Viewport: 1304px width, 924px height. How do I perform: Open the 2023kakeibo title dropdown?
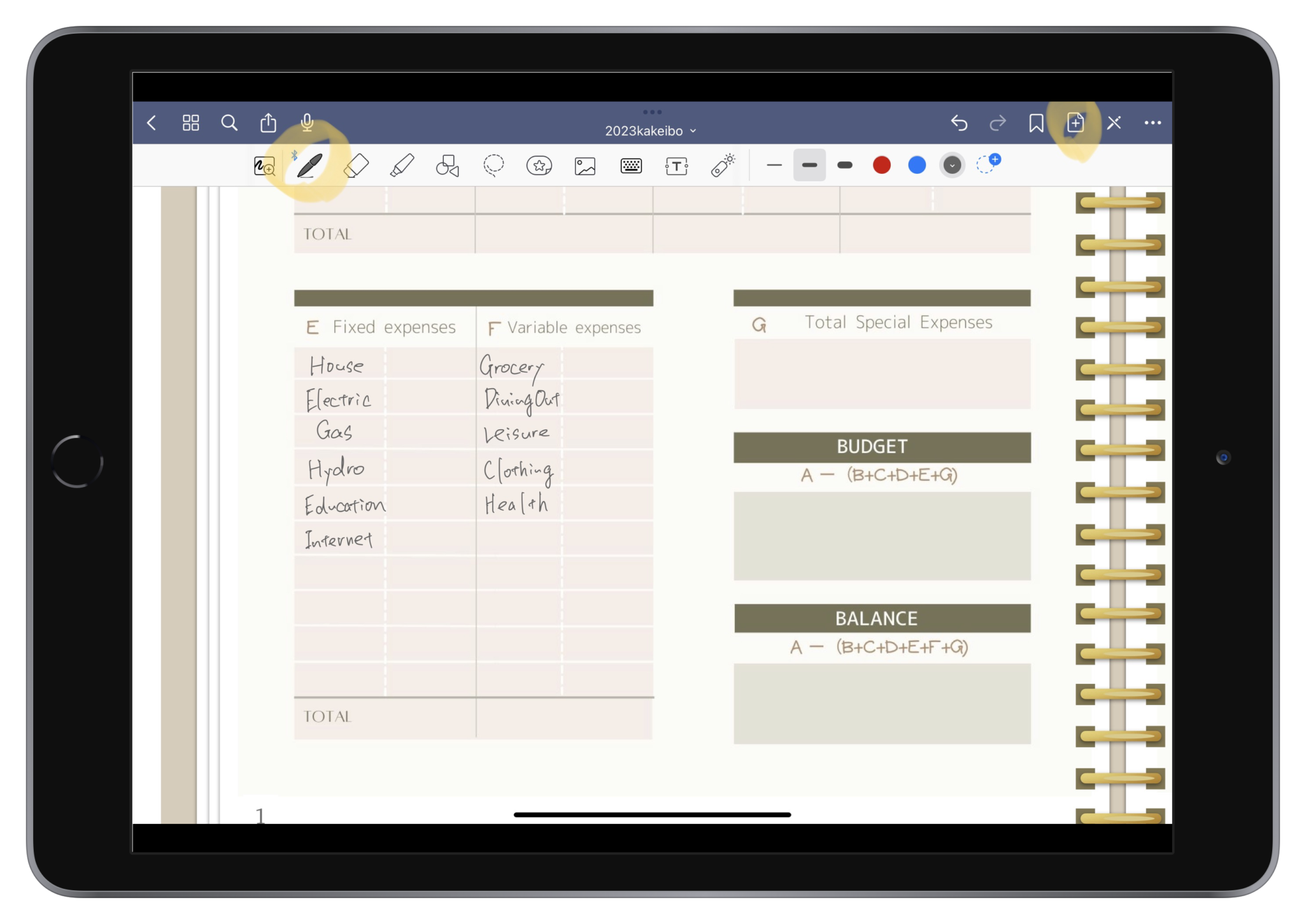coord(650,131)
